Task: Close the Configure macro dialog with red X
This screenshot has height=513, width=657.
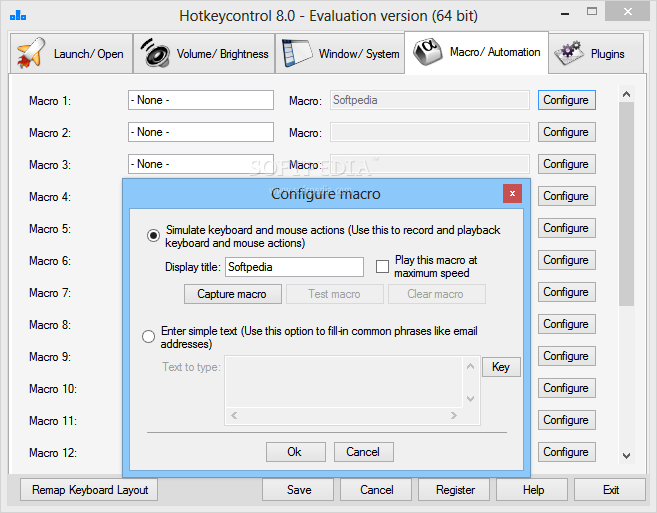Action: 512,193
